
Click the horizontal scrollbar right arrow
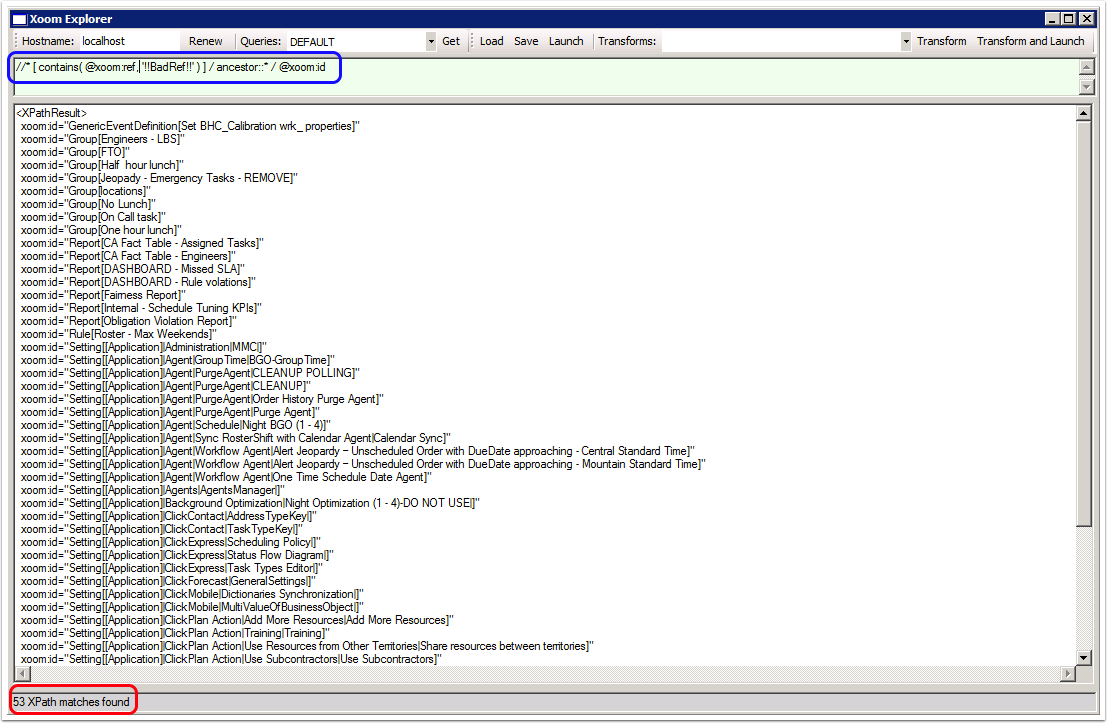[1067, 674]
